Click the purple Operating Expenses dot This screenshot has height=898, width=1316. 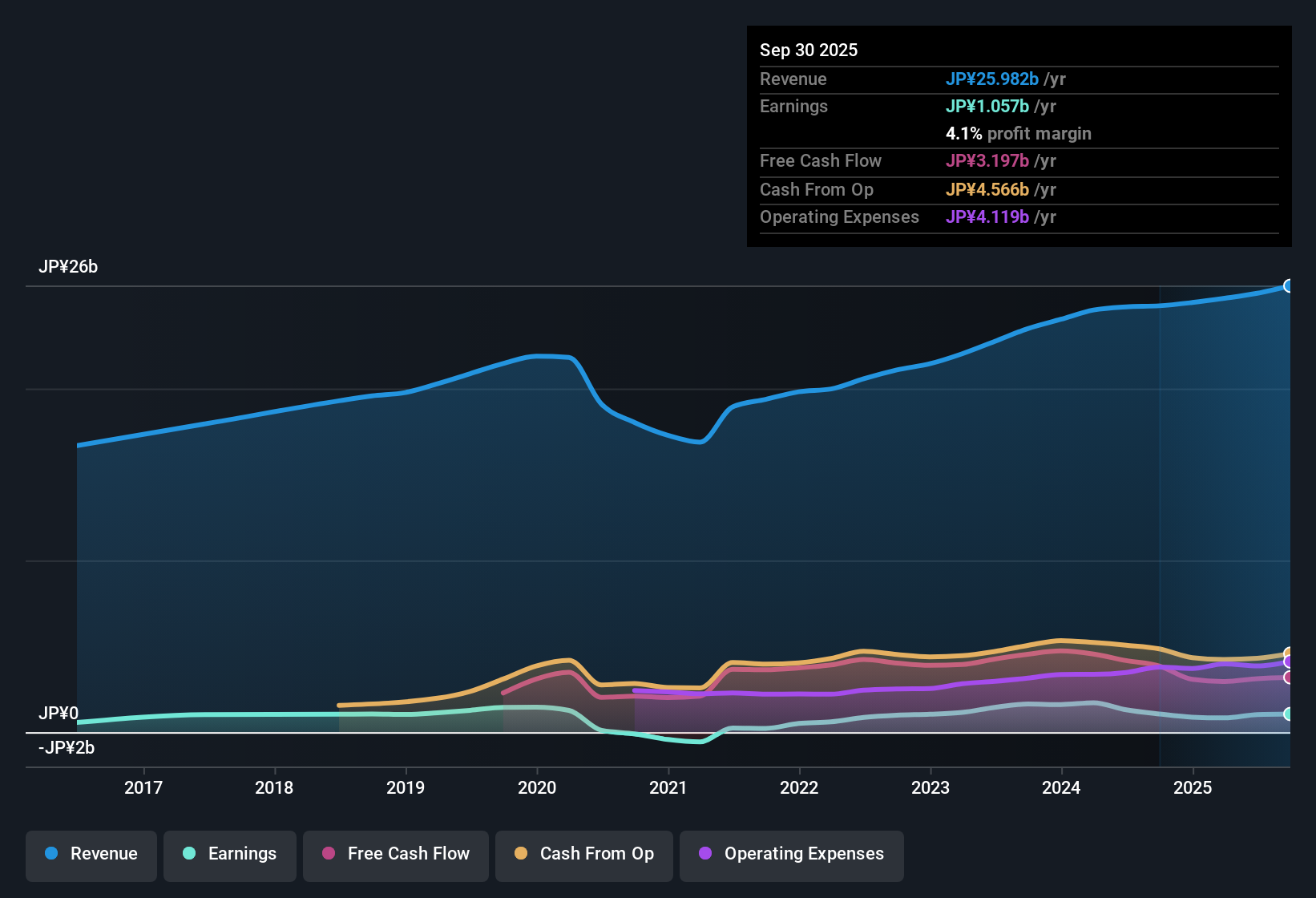[x=704, y=854]
